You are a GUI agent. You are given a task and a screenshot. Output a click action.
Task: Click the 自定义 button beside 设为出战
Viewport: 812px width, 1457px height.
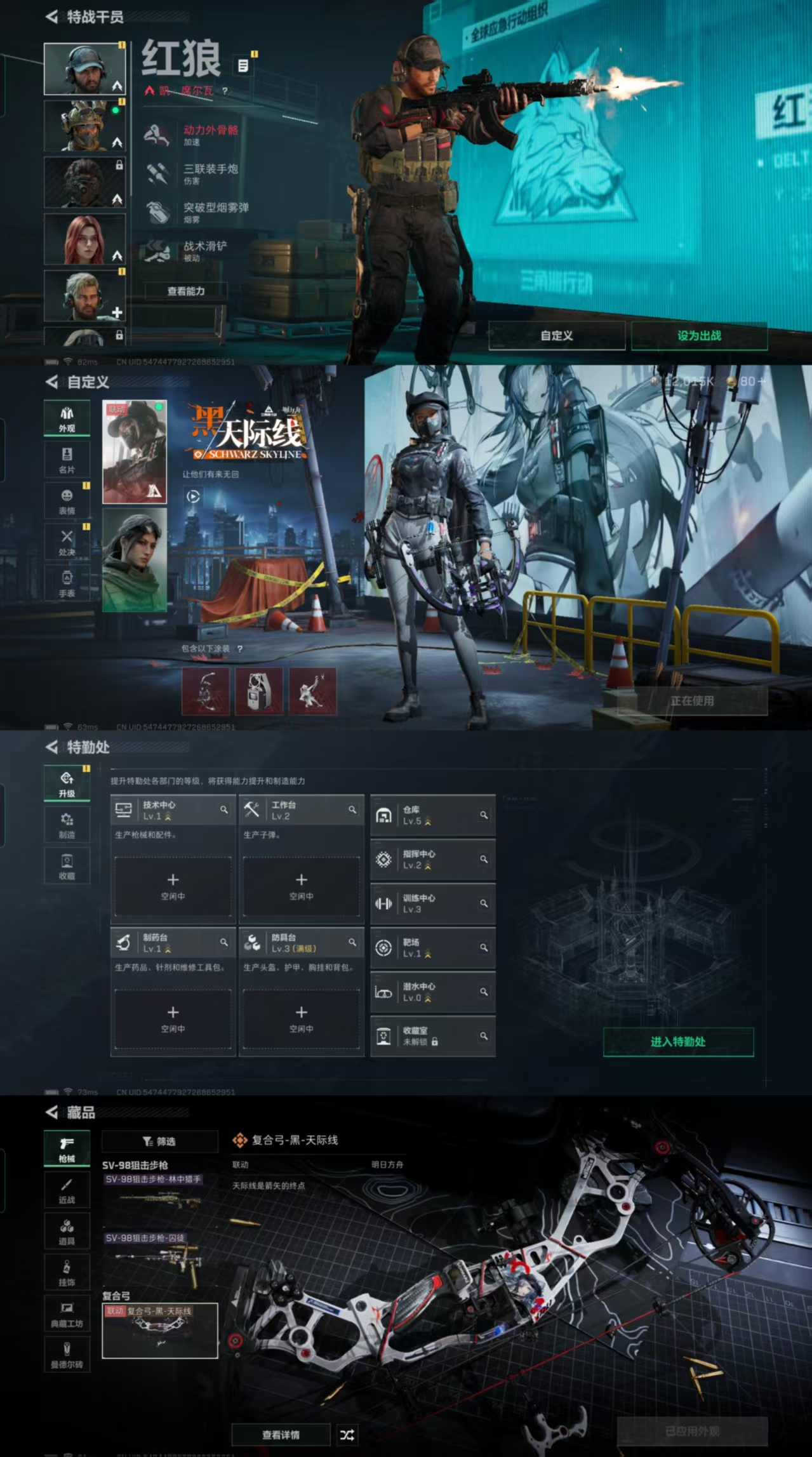point(557,336)
